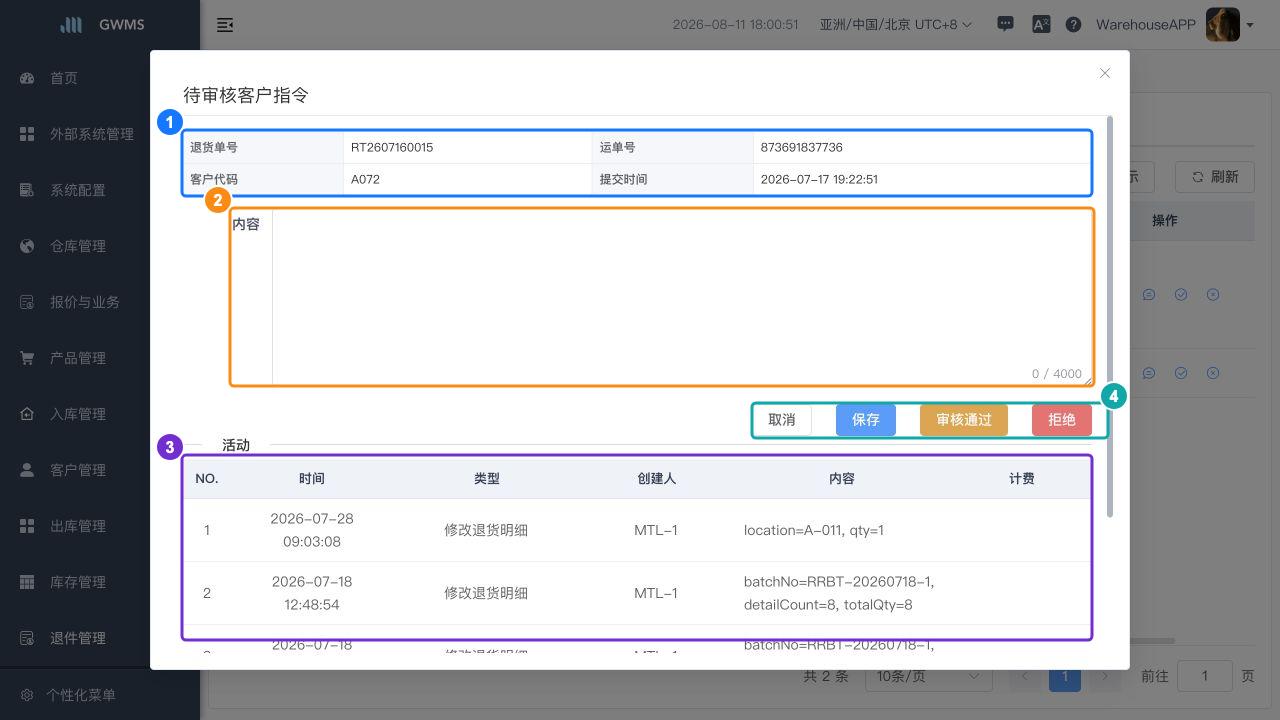
Task: Click approve check icon in first background row
Action: (x=1181, y=294)
